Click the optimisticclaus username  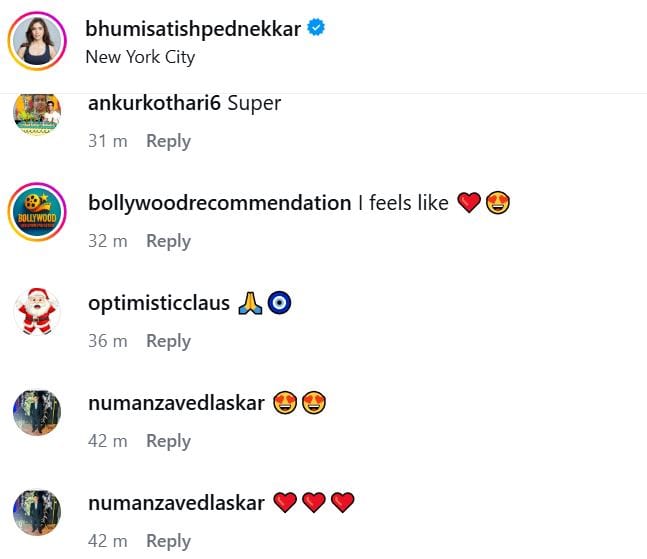pyautogui.click(x=159, y=303)
